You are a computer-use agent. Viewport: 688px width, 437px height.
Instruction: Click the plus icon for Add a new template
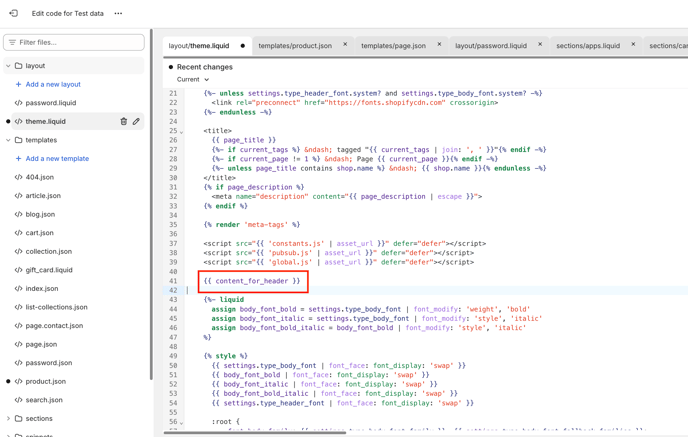18,158
